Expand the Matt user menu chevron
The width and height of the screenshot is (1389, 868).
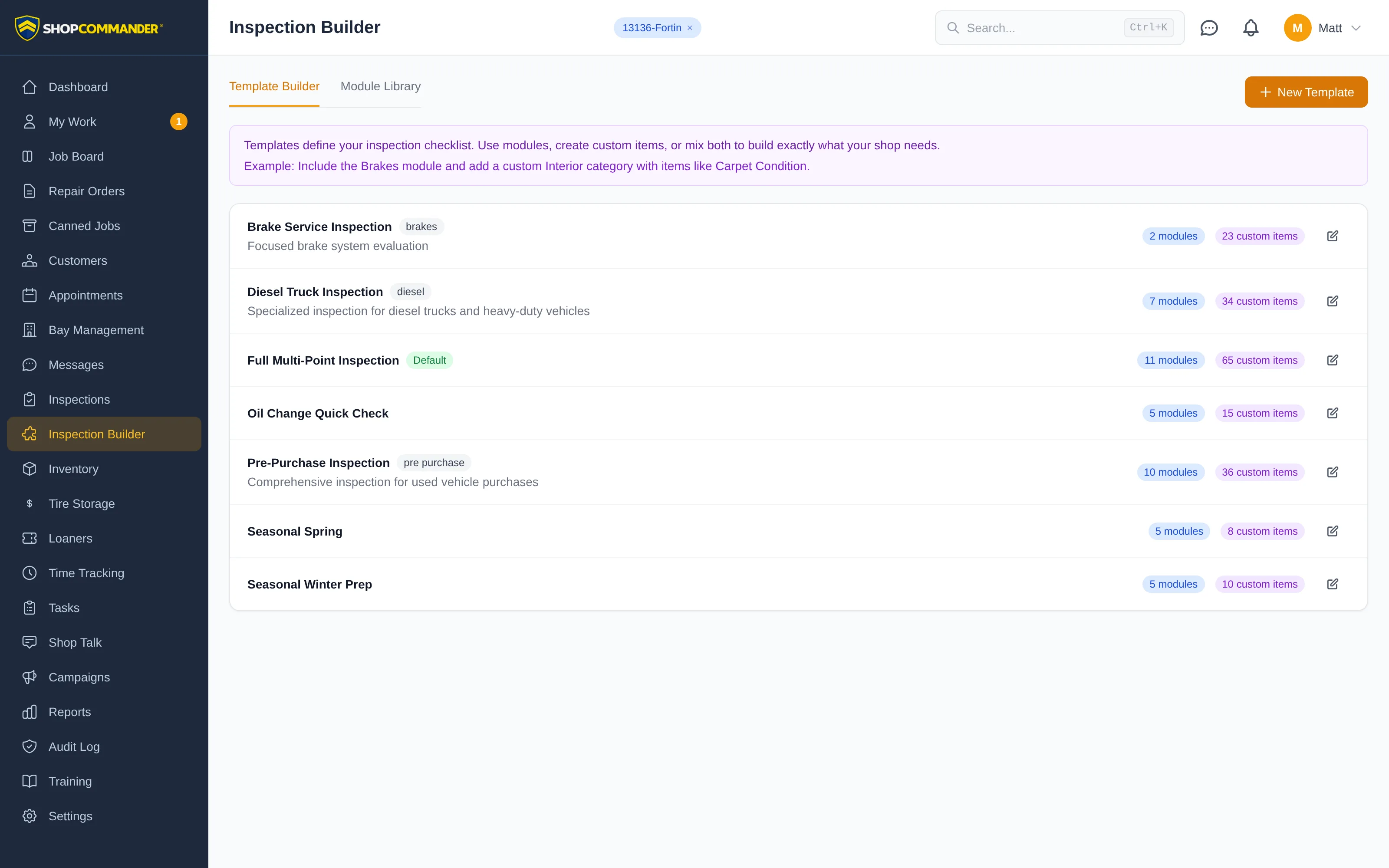tap(1356, 28)
